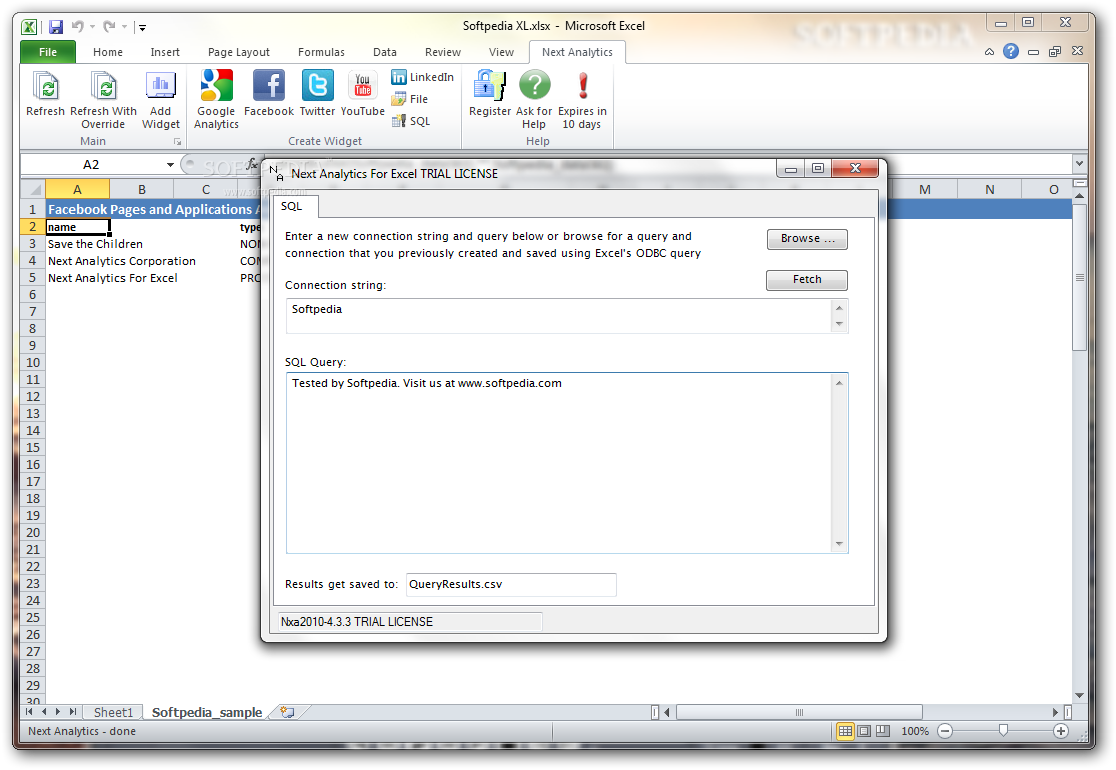
Task: Open the Insert ribbon tab
Action: (165, 52)
